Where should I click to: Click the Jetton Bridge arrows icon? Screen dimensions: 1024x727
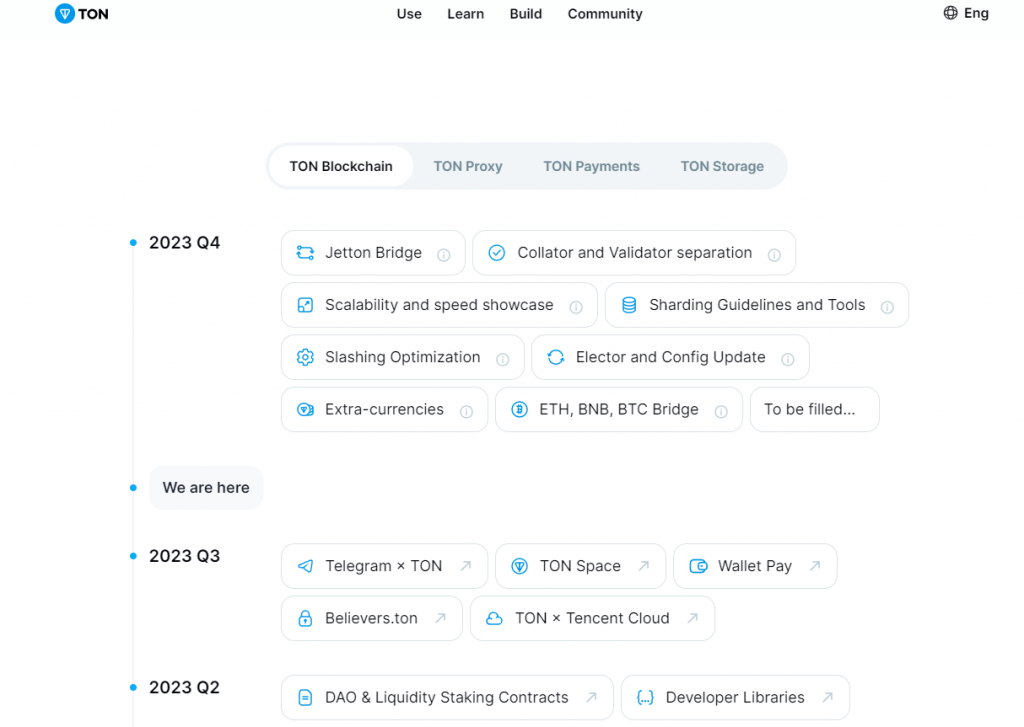tap(305, 253)
